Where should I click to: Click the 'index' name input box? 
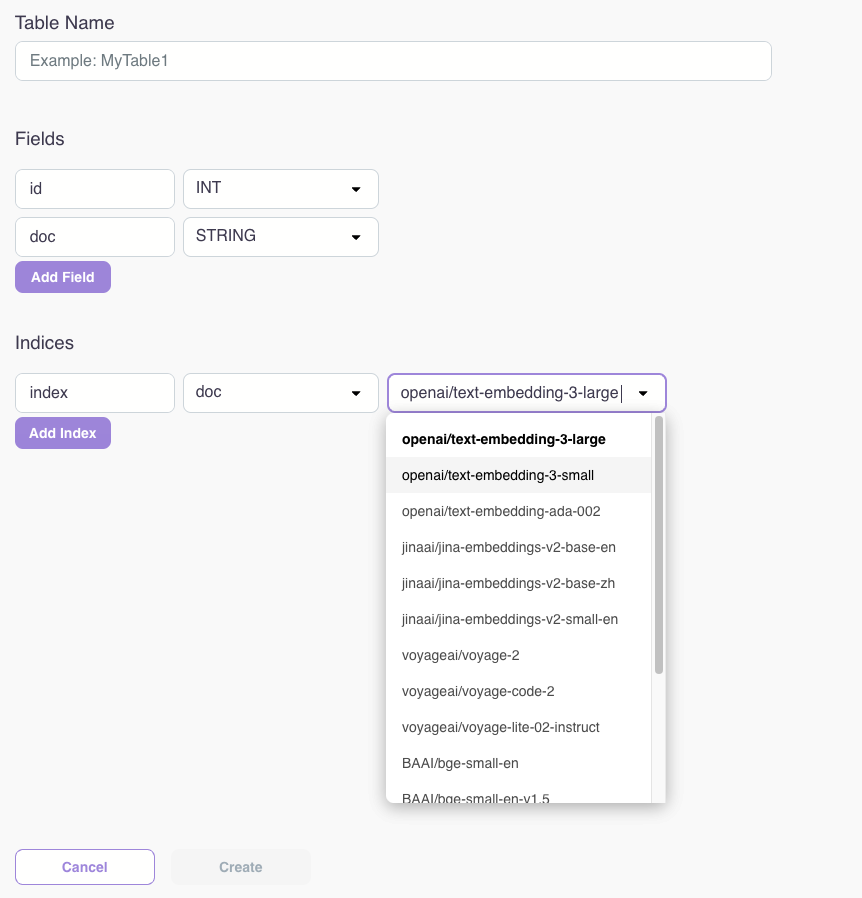coord(95,393)
